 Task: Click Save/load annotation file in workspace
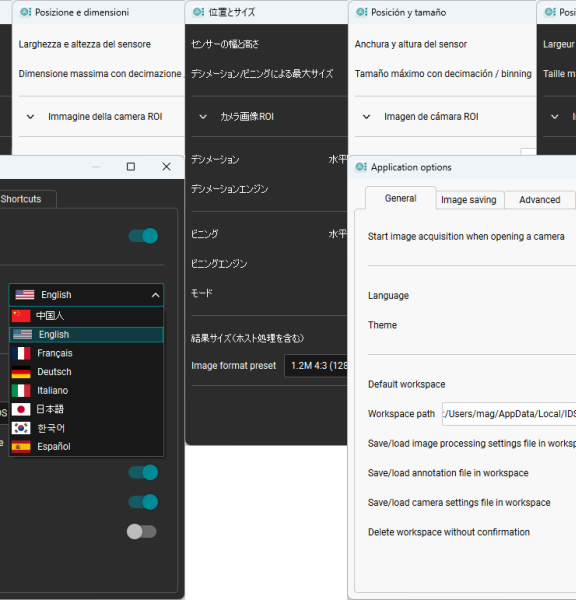coord(448,473)
